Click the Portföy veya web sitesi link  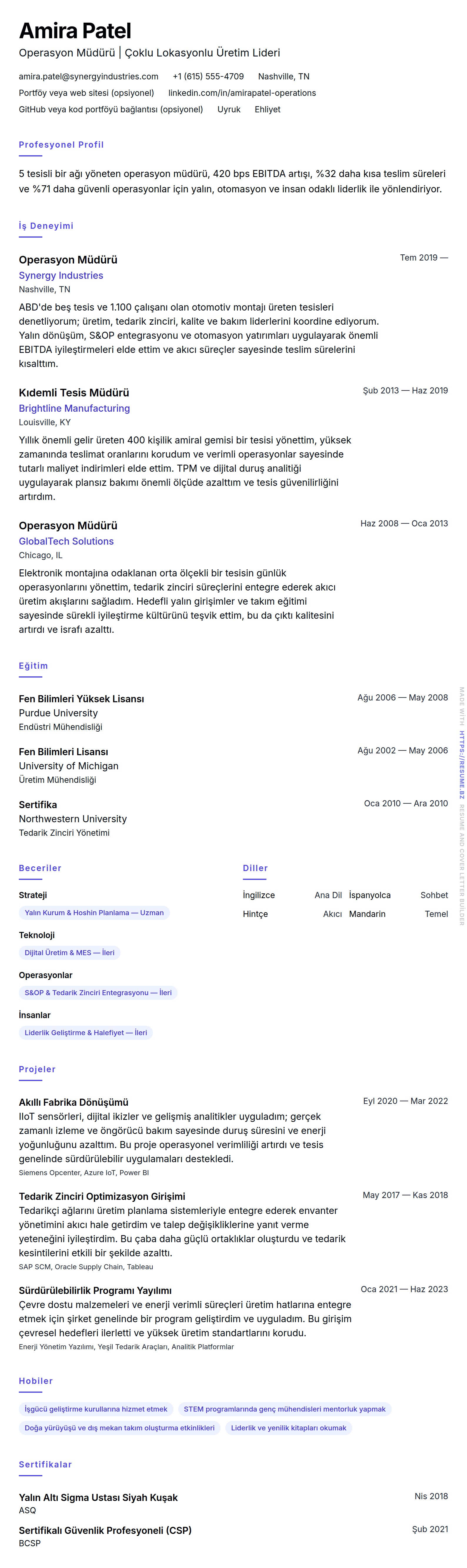[x=86, y=93]
